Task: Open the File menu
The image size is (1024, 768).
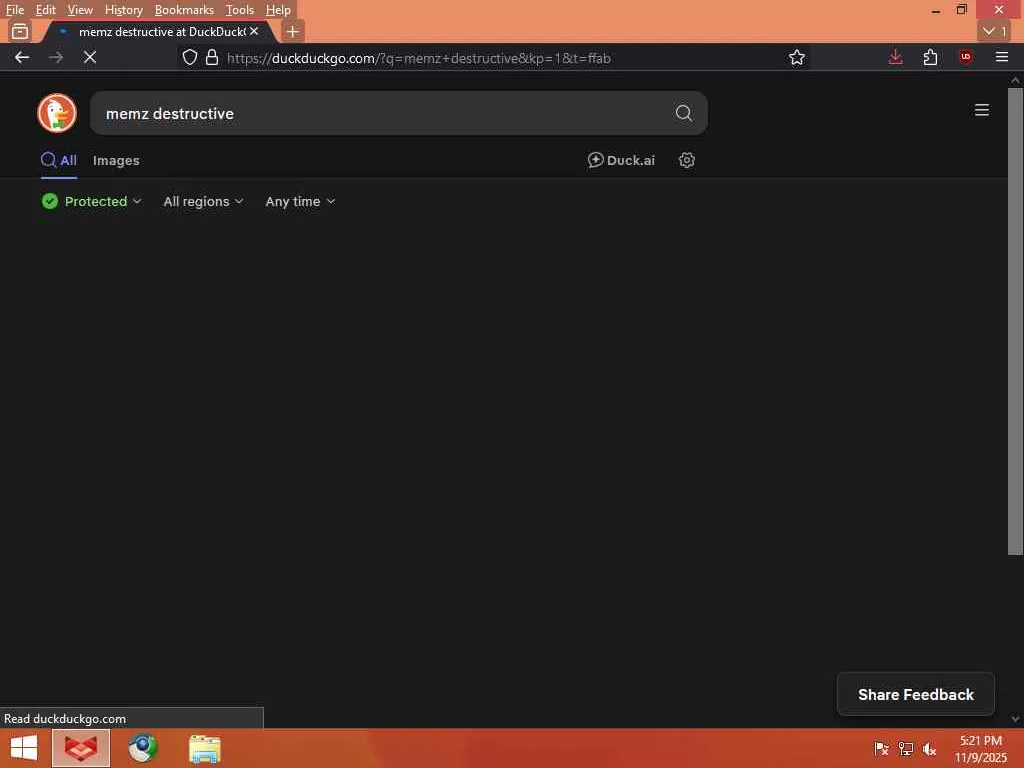Action: 14,10
